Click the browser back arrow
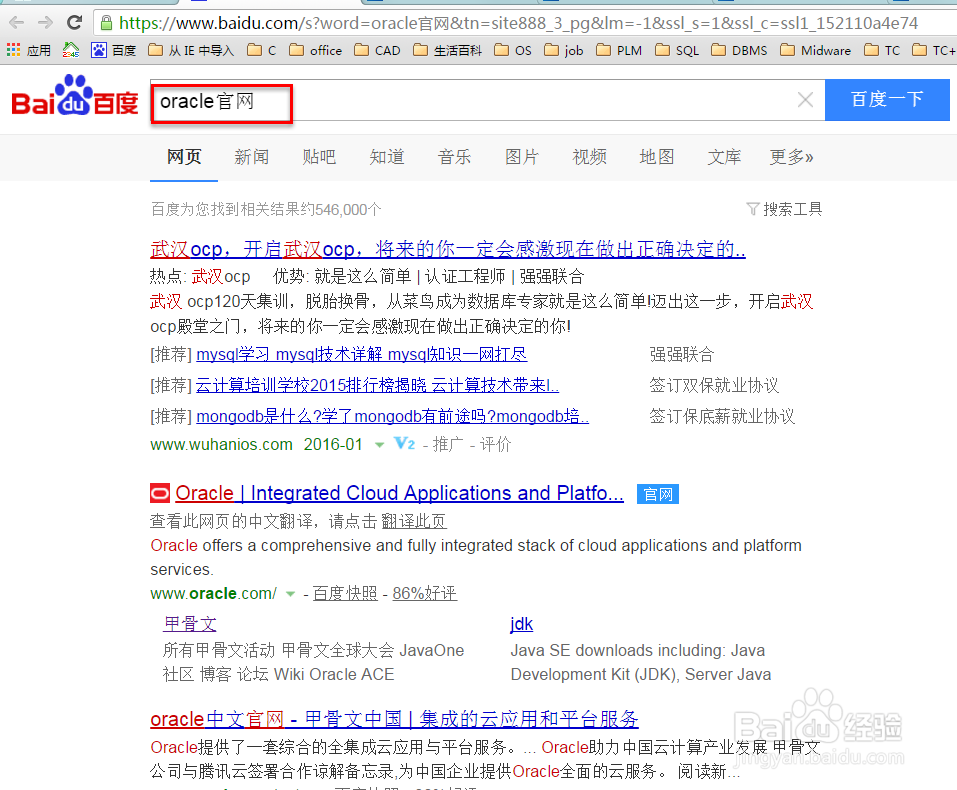957x790 pixels. pyautogui.click(x=16, y=23)
